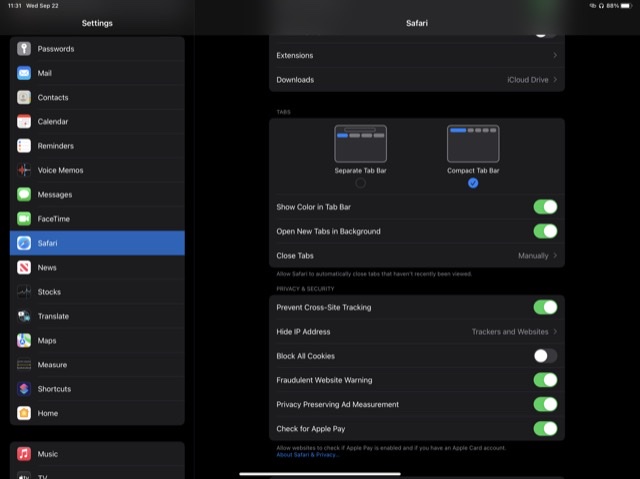Open Maps settings label
Image resolution: width=640 pixels, height=479 pixels.
pyautogui.click(x=47, y=340)
